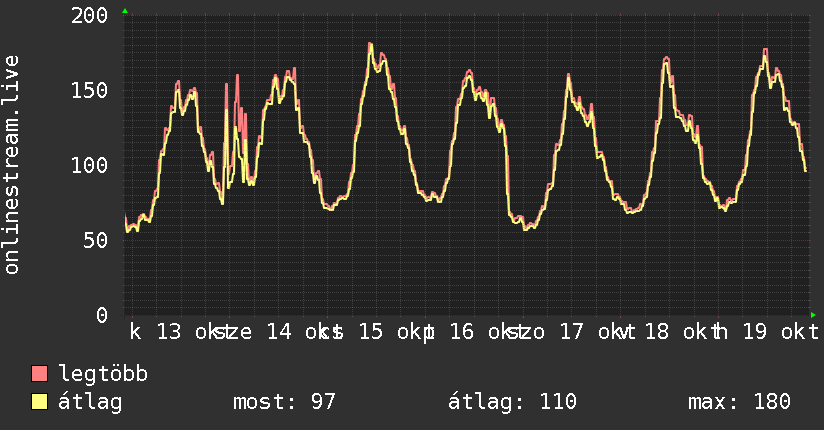Select the legtöbb legend label
Image resolution: width=824 pixels, height=430 pixels.
click(103, 374)
